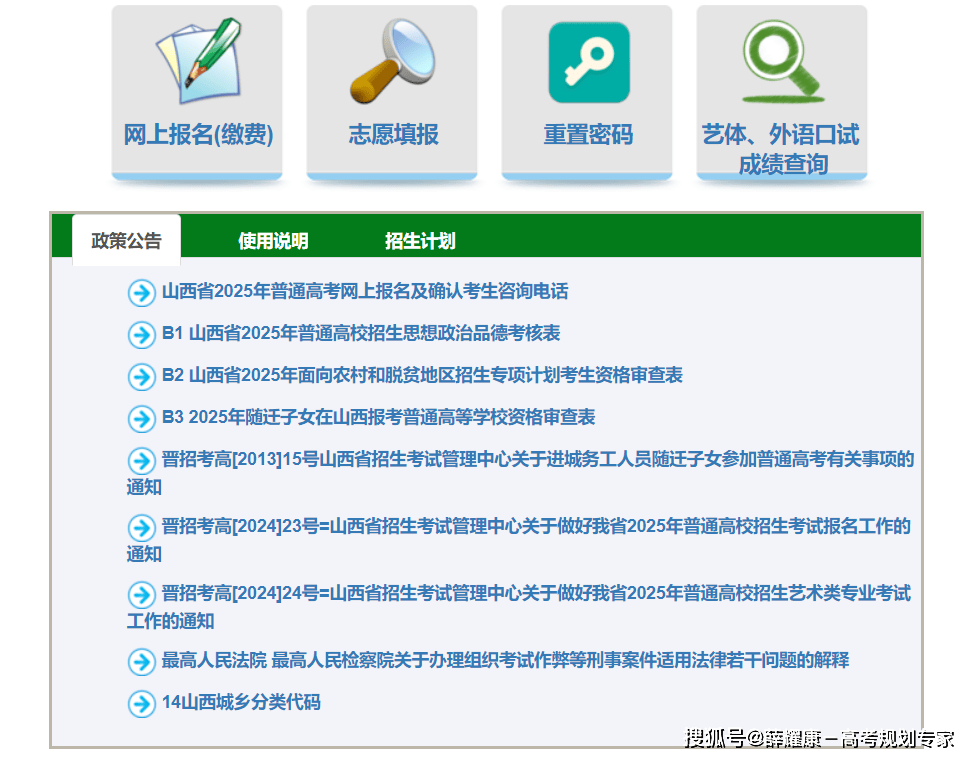Screen dimensions: 976x760
Task: Open 14山西城乡分类代码 link
Action: [241, 702]
